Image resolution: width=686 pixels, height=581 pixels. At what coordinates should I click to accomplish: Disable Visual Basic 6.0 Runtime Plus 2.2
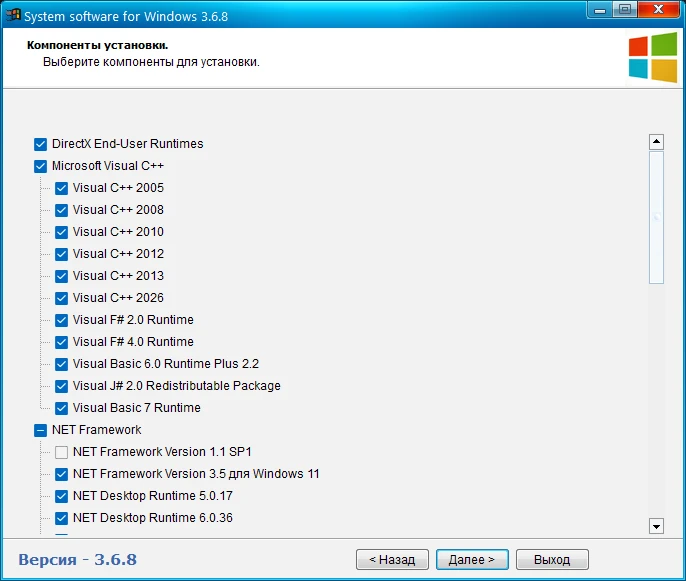pos(62,364)
